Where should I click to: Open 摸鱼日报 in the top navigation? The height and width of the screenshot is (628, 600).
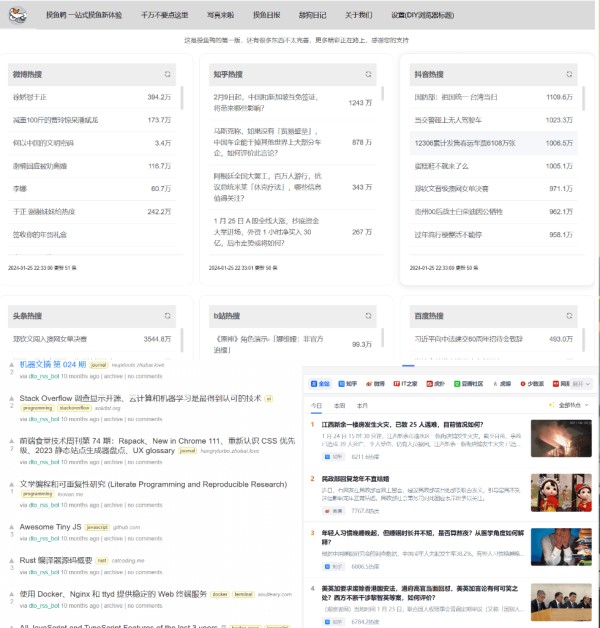[x=266, y=15]
